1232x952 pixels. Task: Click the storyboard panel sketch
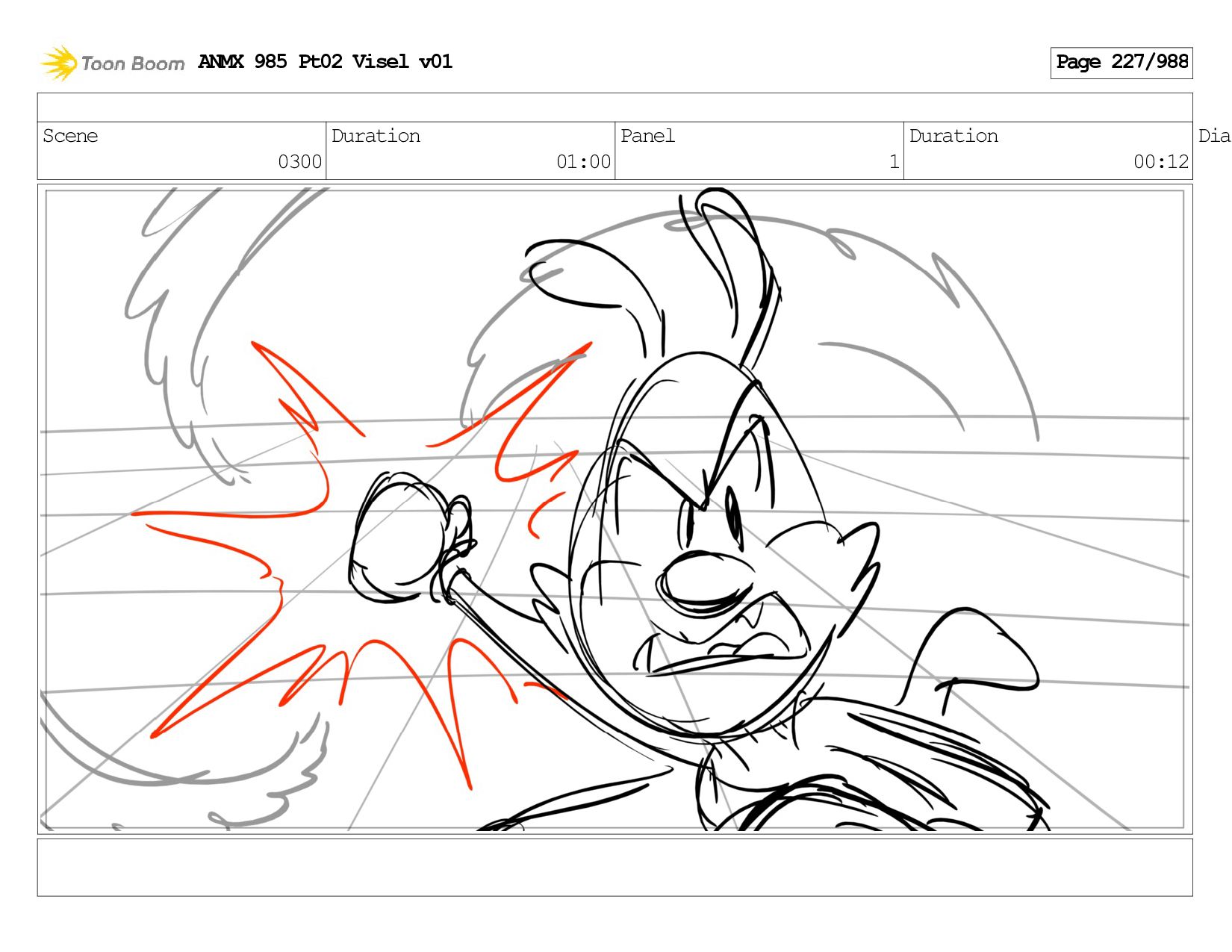tap(615, 509)
